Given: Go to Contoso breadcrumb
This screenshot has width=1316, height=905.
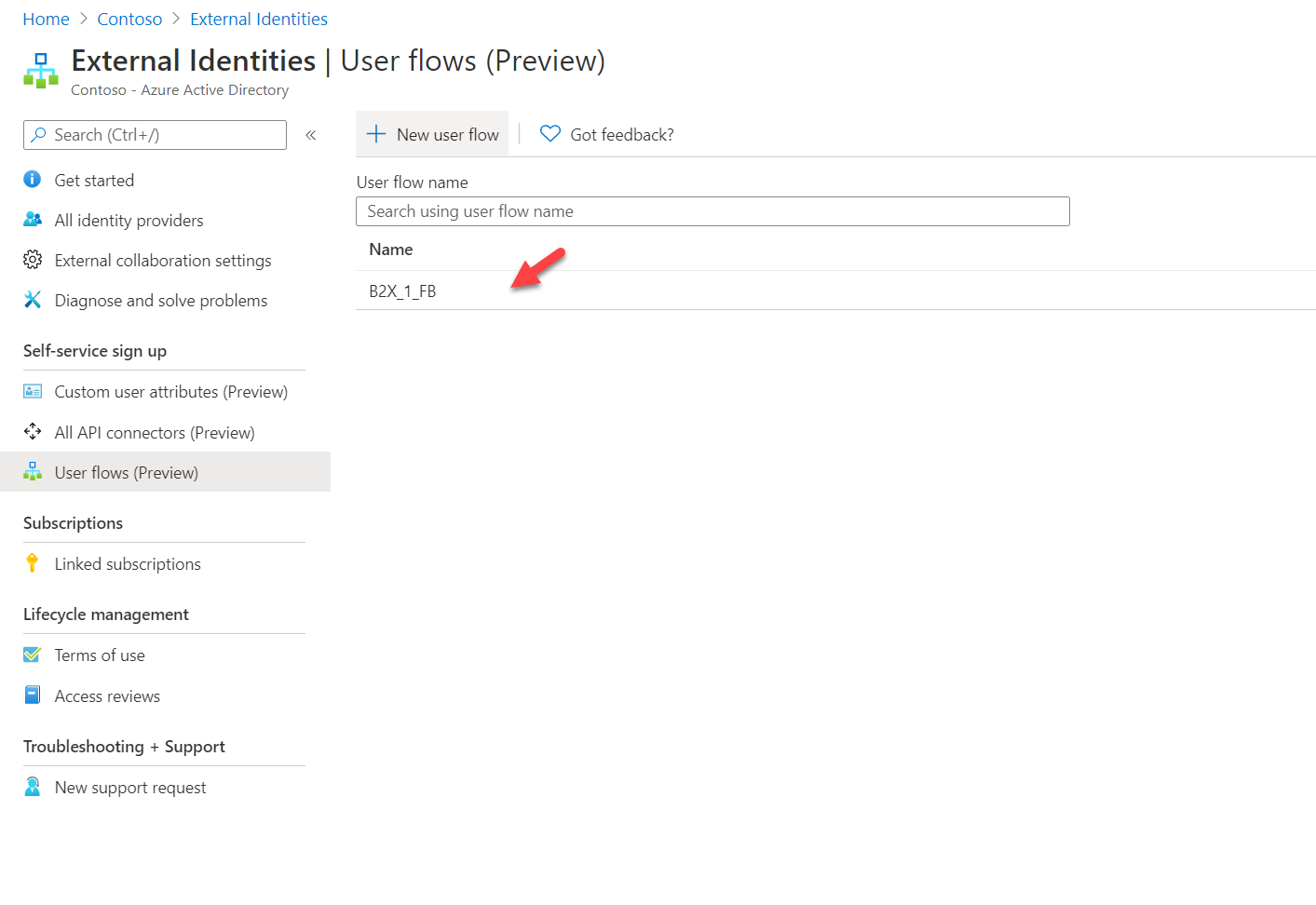Looking at the screenshot, I should click(x=129, y=19).
